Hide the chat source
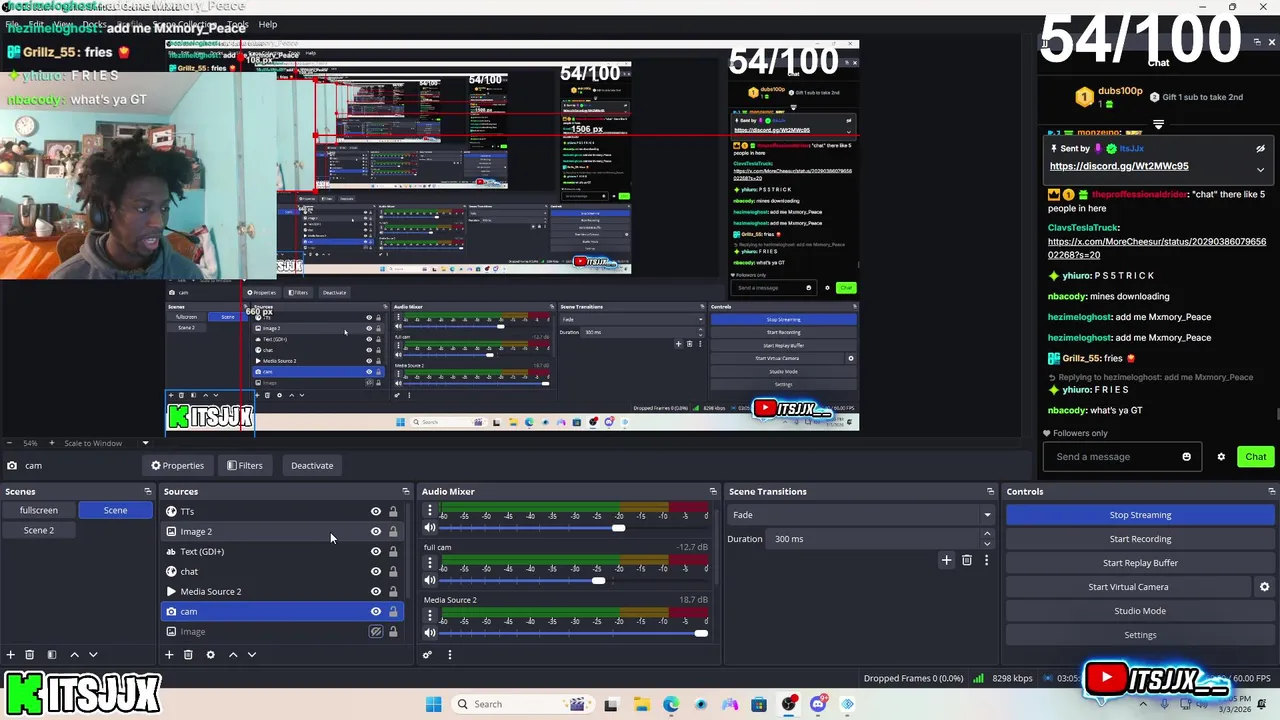Viewport: 1280px width, 720px height. pos(376,571)
